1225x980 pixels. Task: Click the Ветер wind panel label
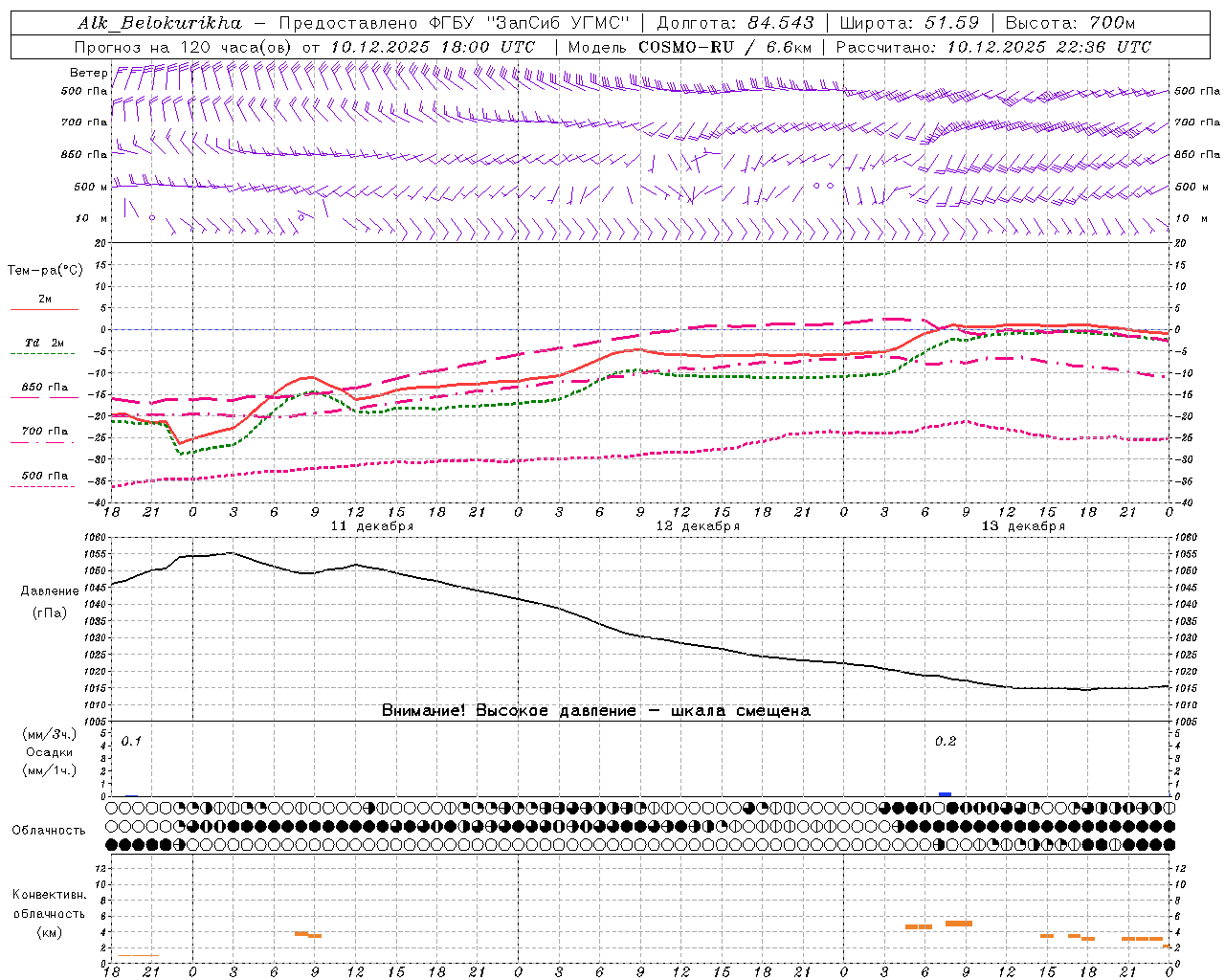click(x=88, y=73)
